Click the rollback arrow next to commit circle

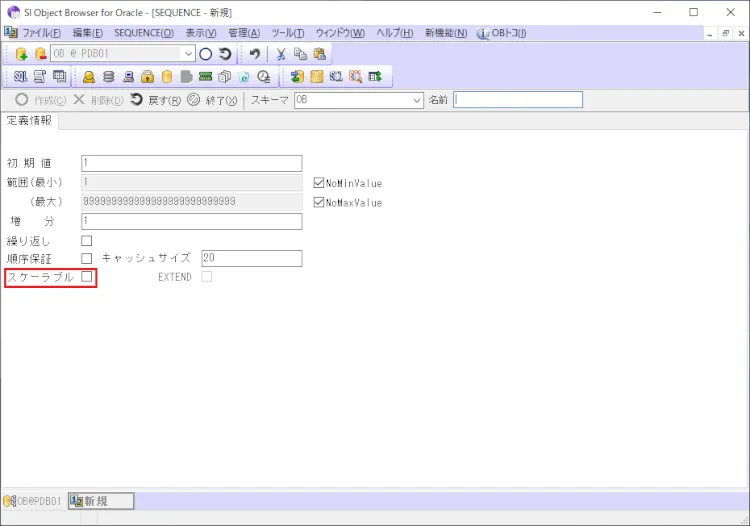click(x=225, y=54)
